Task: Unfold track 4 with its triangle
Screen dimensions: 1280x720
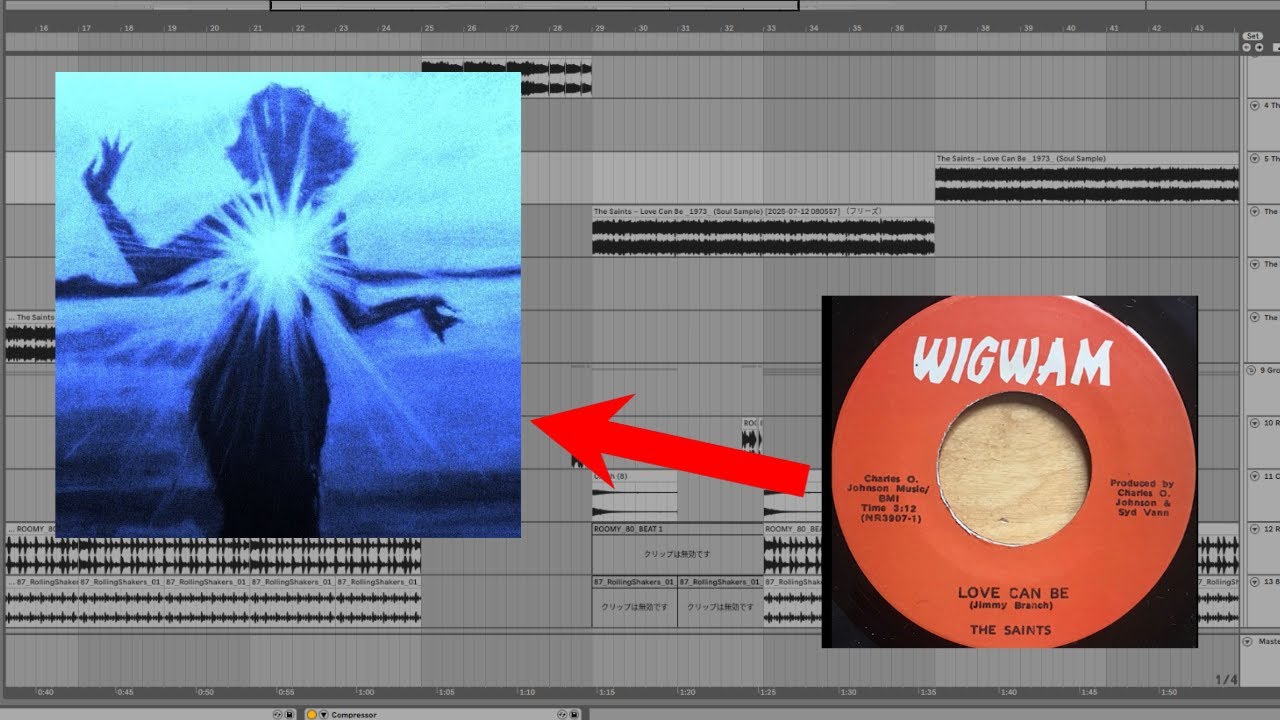Action: pos(1254,105)
